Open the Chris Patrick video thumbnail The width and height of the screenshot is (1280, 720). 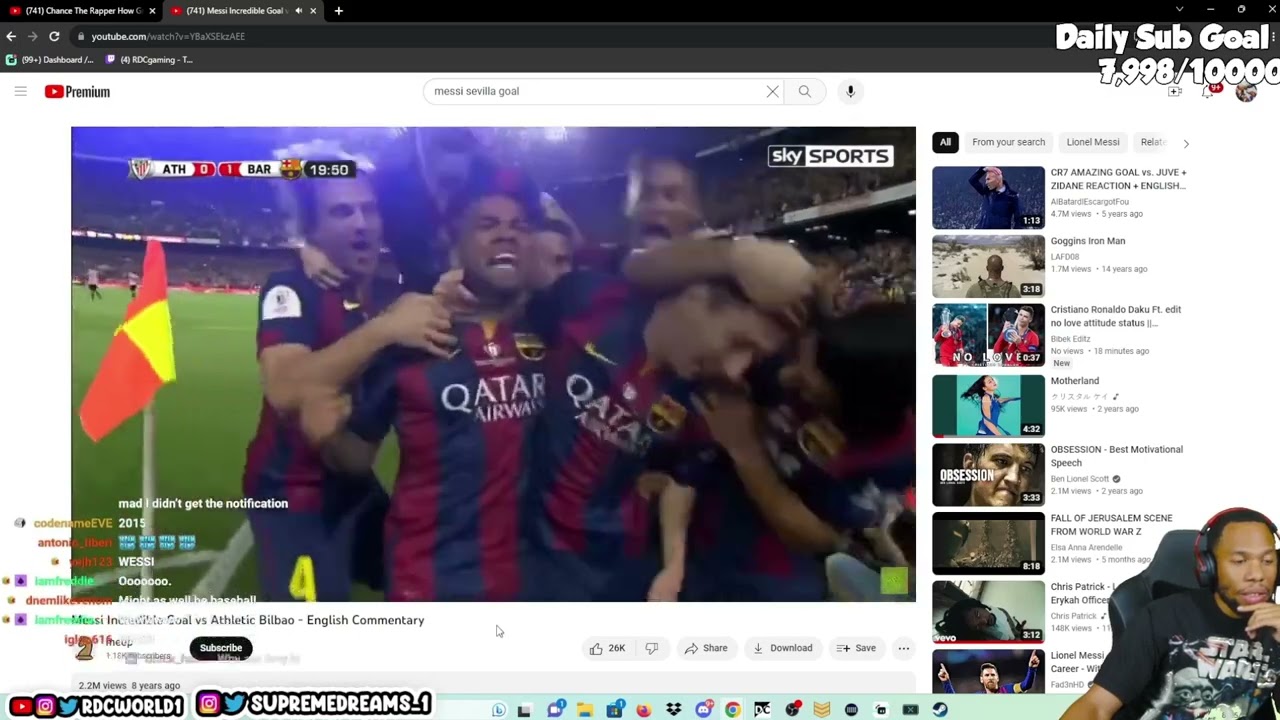point(988,612)
